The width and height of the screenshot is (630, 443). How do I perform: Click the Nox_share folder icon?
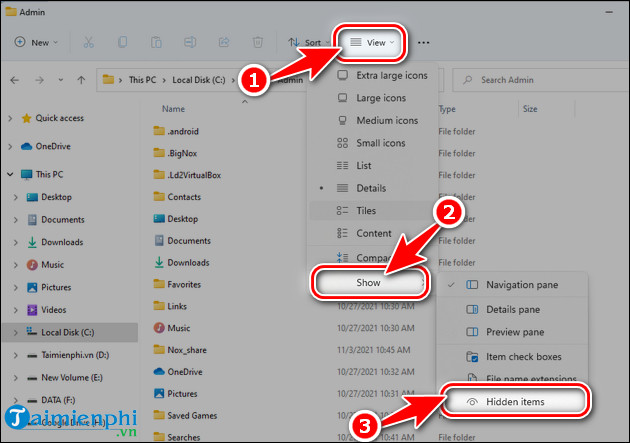pyautogui.click(x=159, y=349)
